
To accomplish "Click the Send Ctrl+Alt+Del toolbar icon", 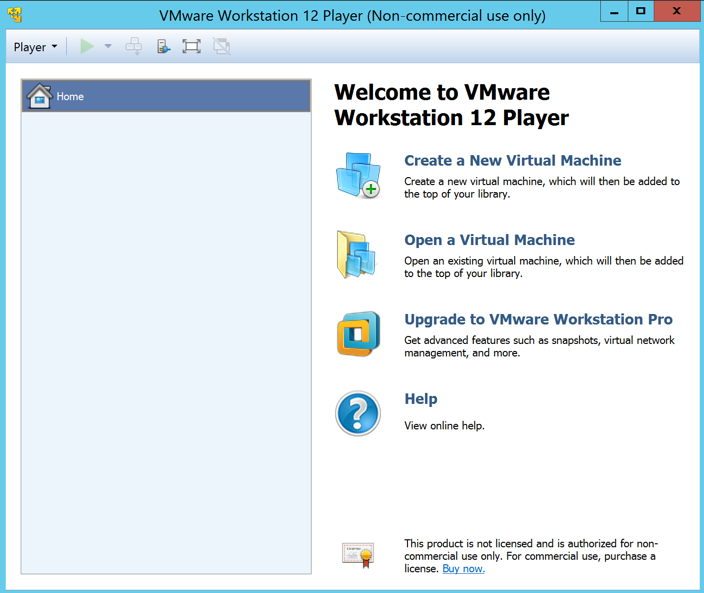I will pyautogui.click(x=134, y=46).
